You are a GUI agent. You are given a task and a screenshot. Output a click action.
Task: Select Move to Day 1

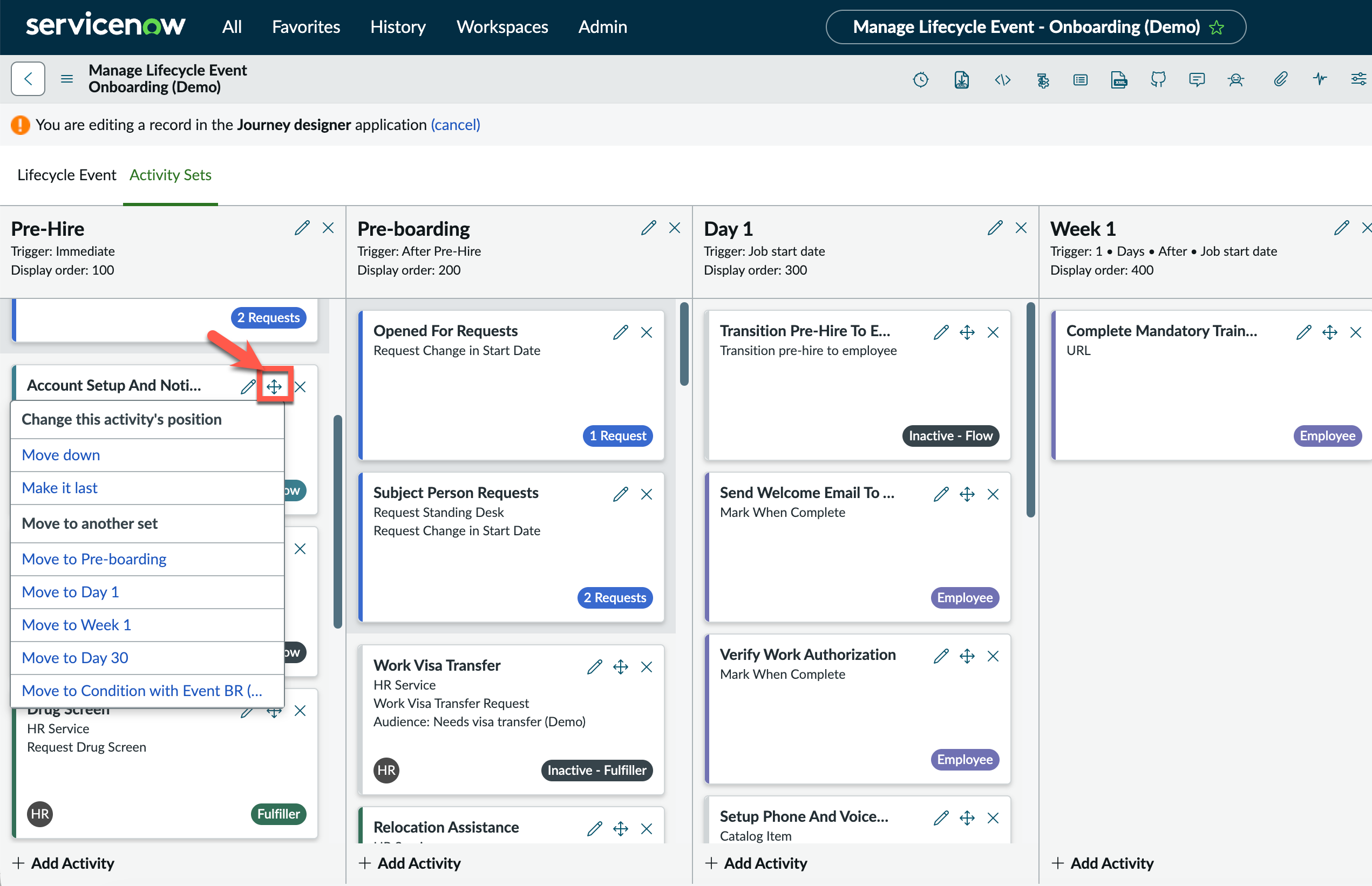tap(147, 592)
